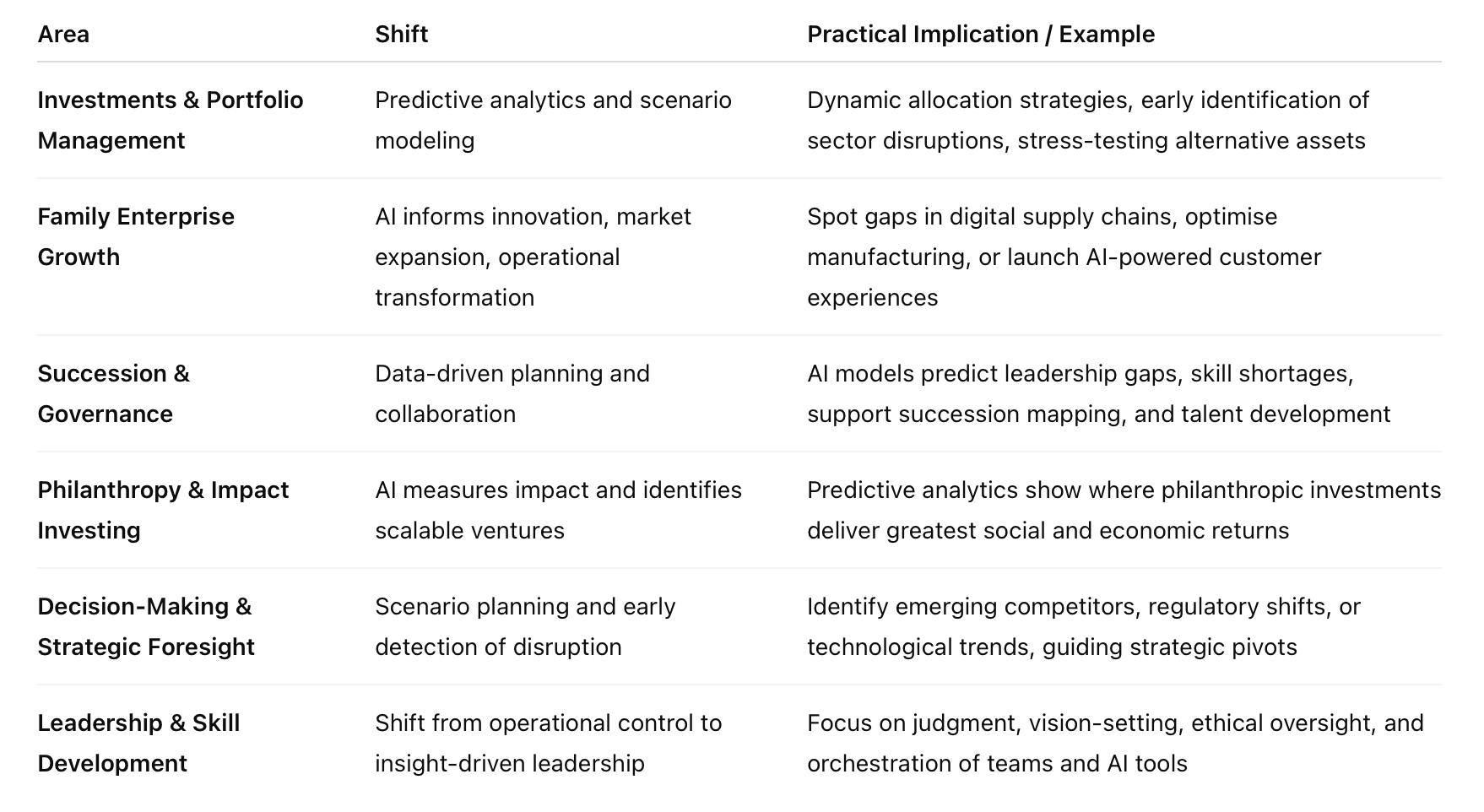Select the insight-driven leadership shift cell
1484x812 pixels.
[548, 743]
